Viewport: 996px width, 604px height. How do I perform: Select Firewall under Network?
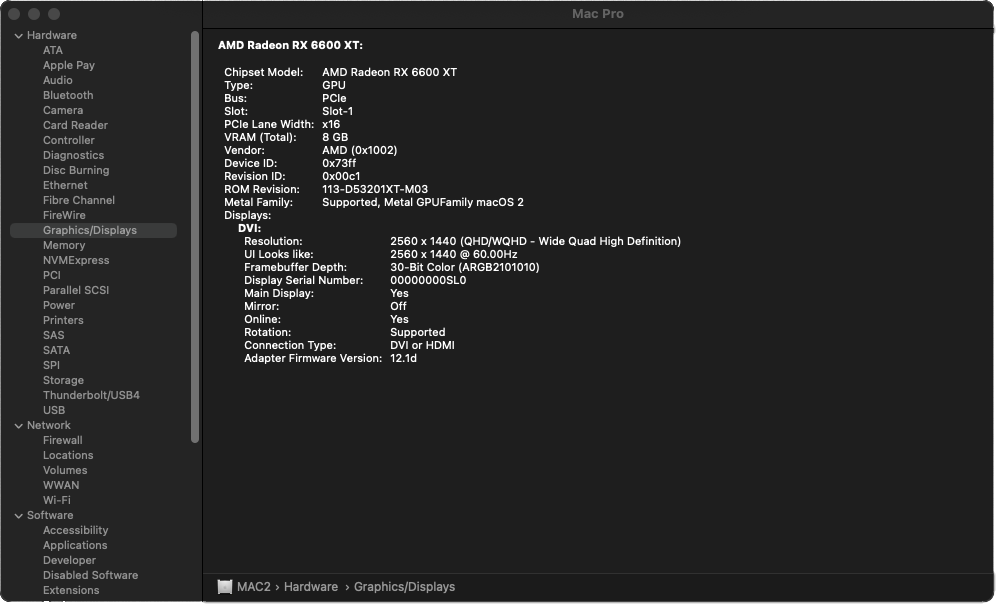tap(62, 441)
